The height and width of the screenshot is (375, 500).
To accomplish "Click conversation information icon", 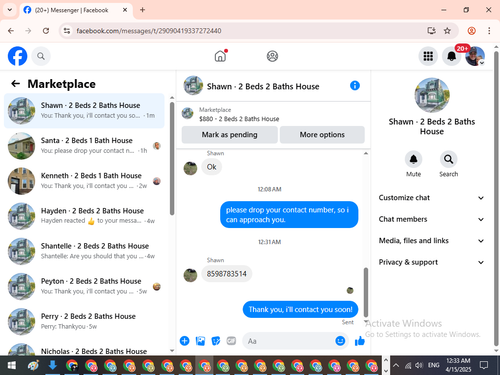I will pyautogui.click(x=355, y=86).
